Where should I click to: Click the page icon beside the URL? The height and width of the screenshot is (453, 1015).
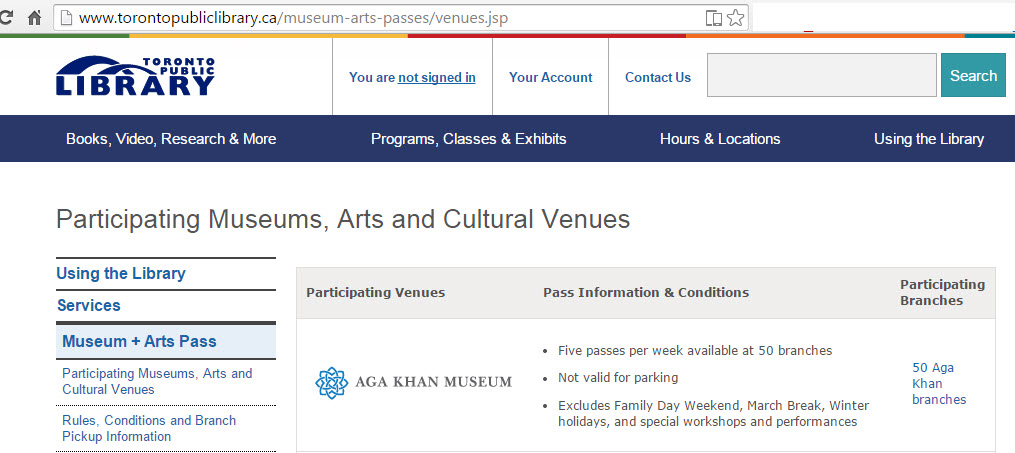pos(65,18)
